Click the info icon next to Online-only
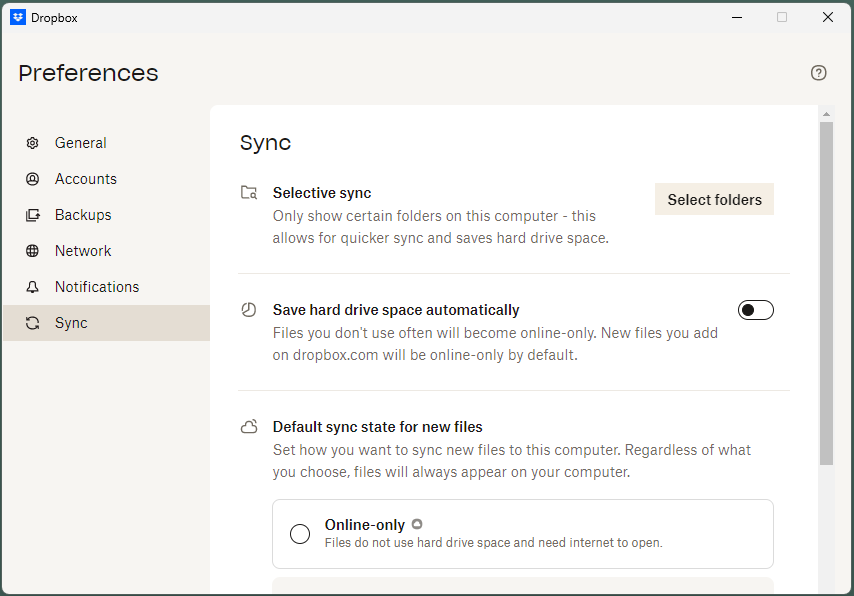This screenshot has width=854, height=596. [417, 523]
